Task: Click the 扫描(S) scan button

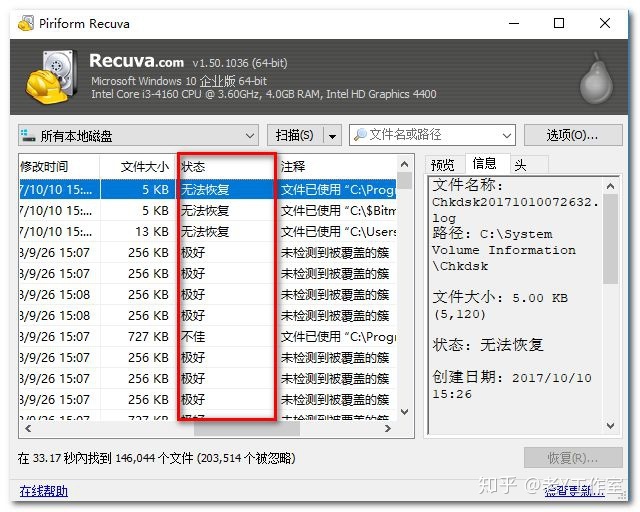Action: pos(295,135)
